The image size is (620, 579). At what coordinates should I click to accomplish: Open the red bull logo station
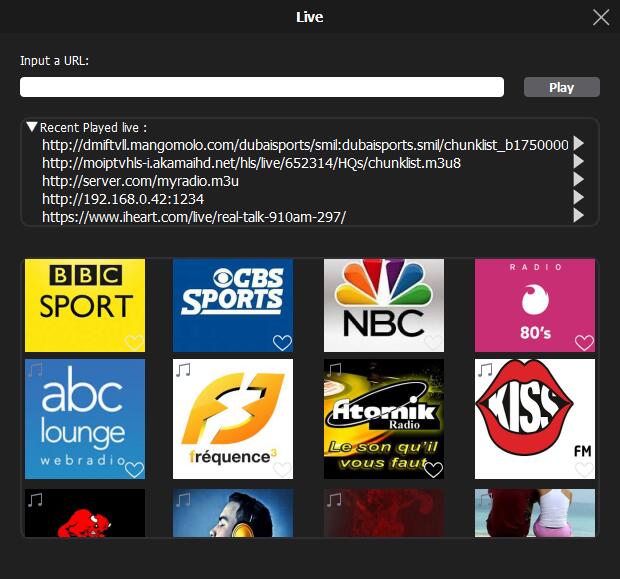click(85, 513)
